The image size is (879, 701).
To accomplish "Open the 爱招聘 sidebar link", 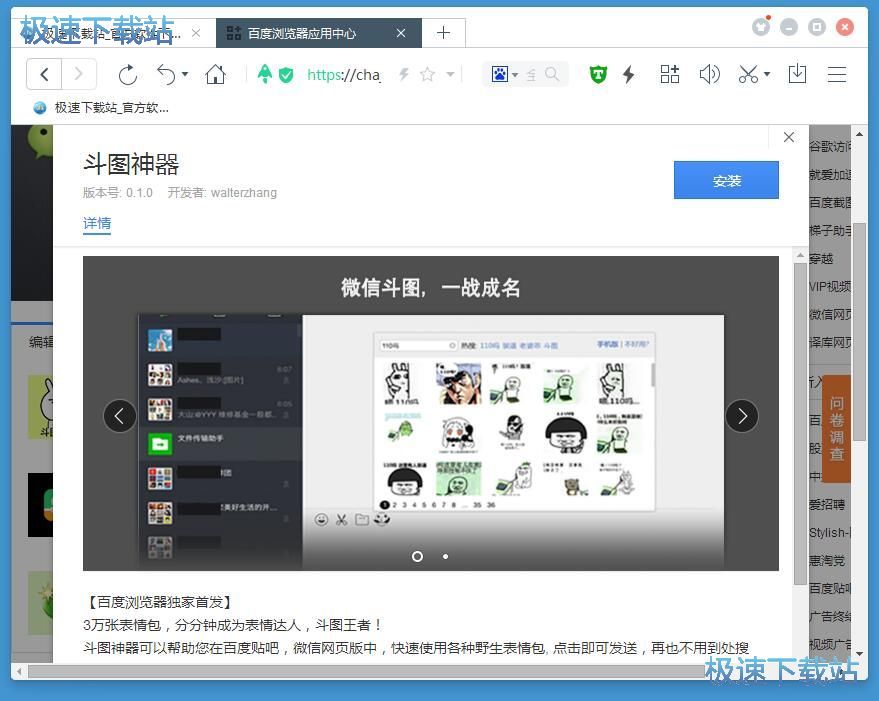I will pyautogui.click(x=827, y=505).
